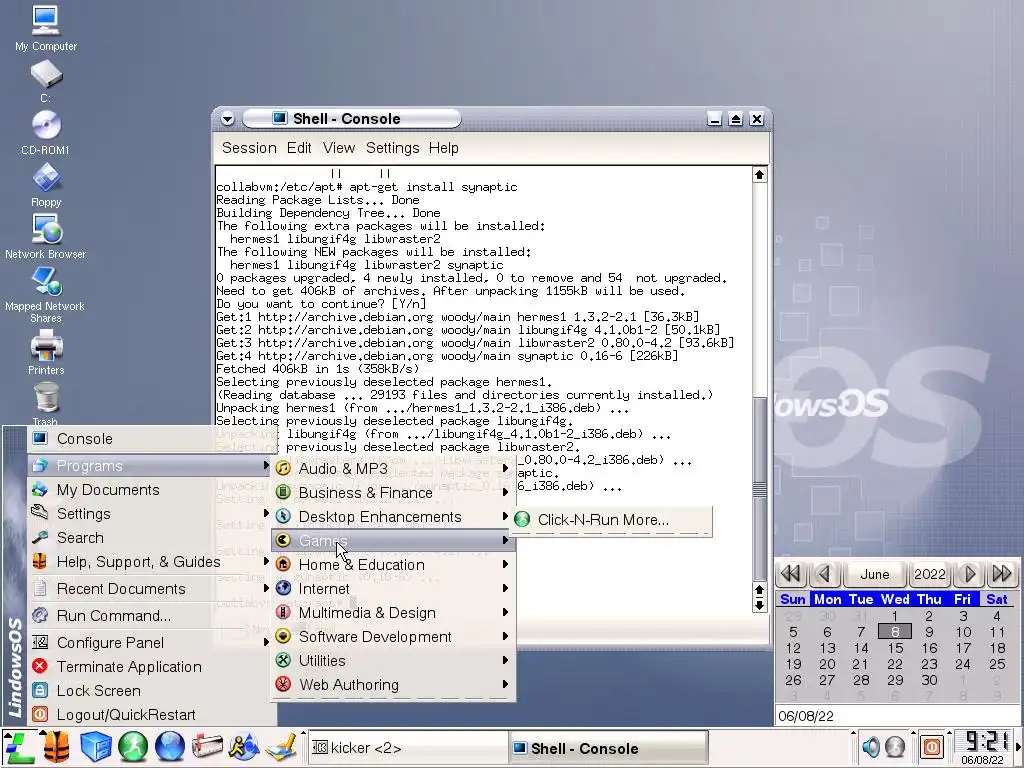Open Mapped Network Shares icon
Image resolution: width=1024 pixels, height=768 pixels.
pyautogui.click(x=46, y=295)
